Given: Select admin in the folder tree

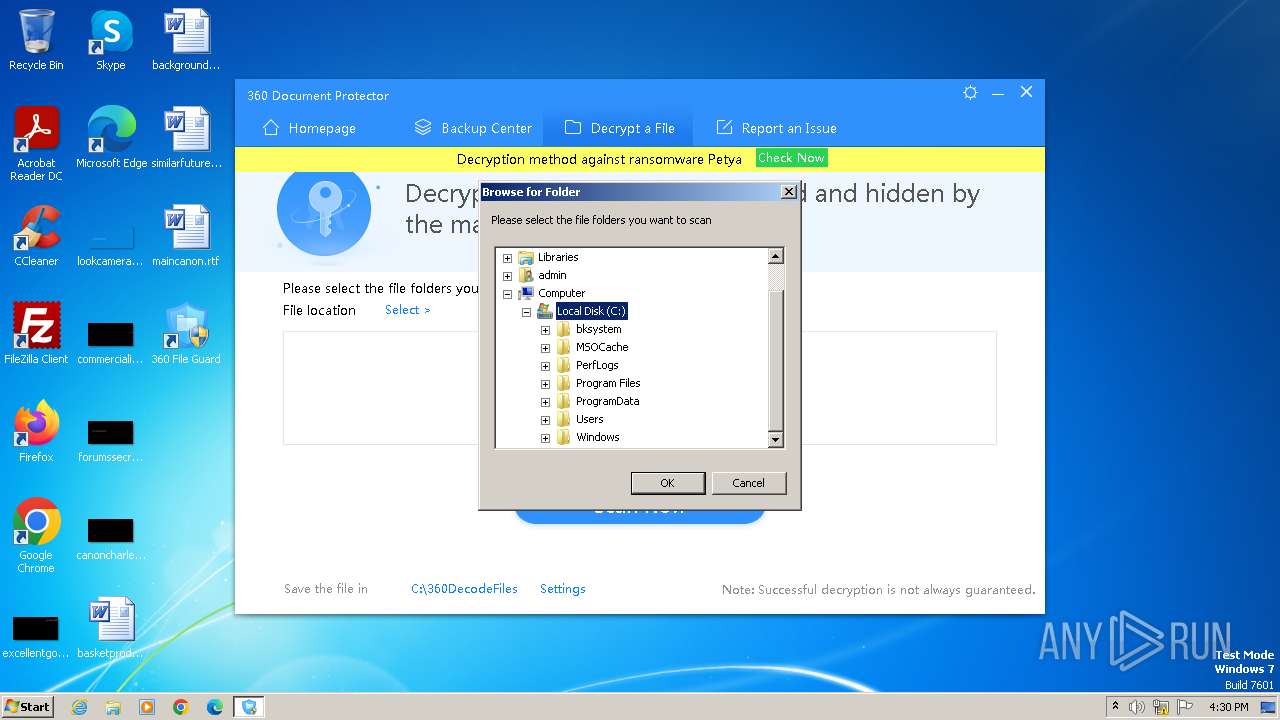Looking at the screenshot, I should 552,275.
